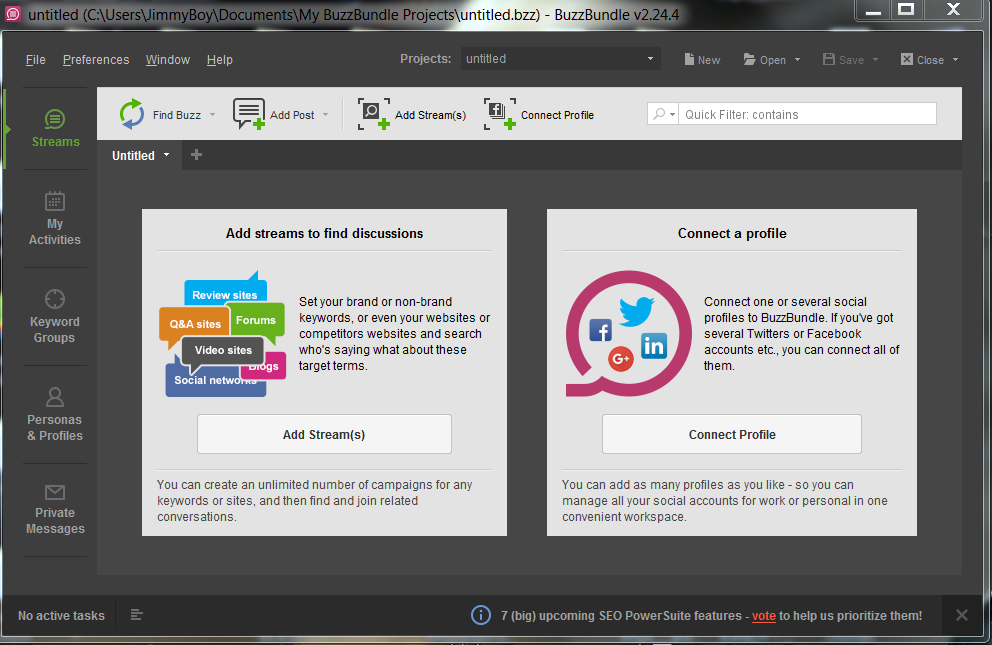Minimize the BuzzBundle window
Viewport: 992px width, 645px height.
[x=873, y=9]
